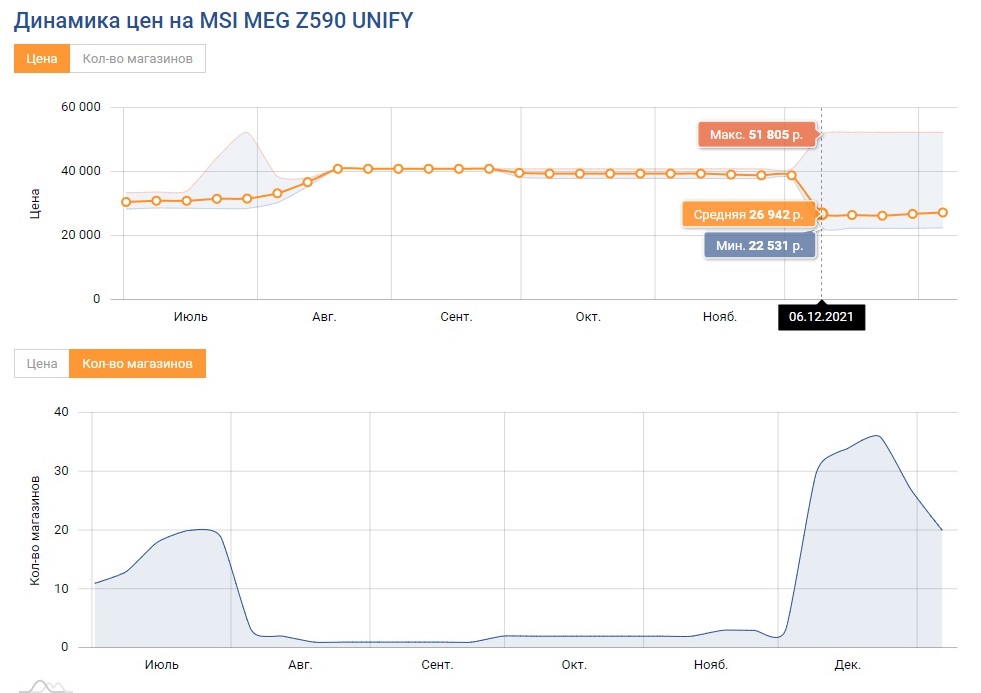Click the Мин. 22 531 р. tooltip
981x693 pixels.
pos(760,246)
